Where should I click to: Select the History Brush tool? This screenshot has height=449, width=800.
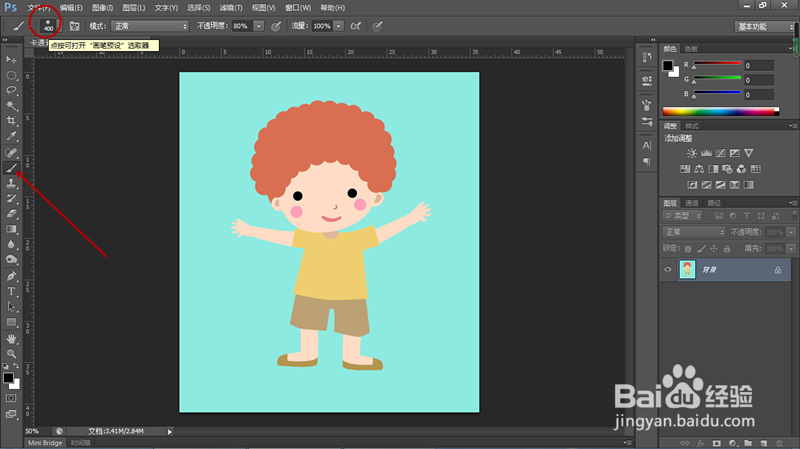coord(11,198)
